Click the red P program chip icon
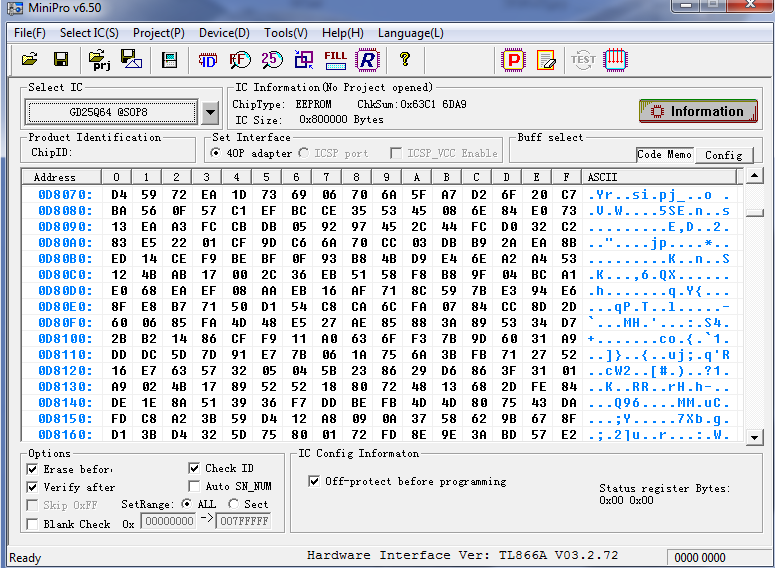Viewport: 775px width, 568px height. 513,60
